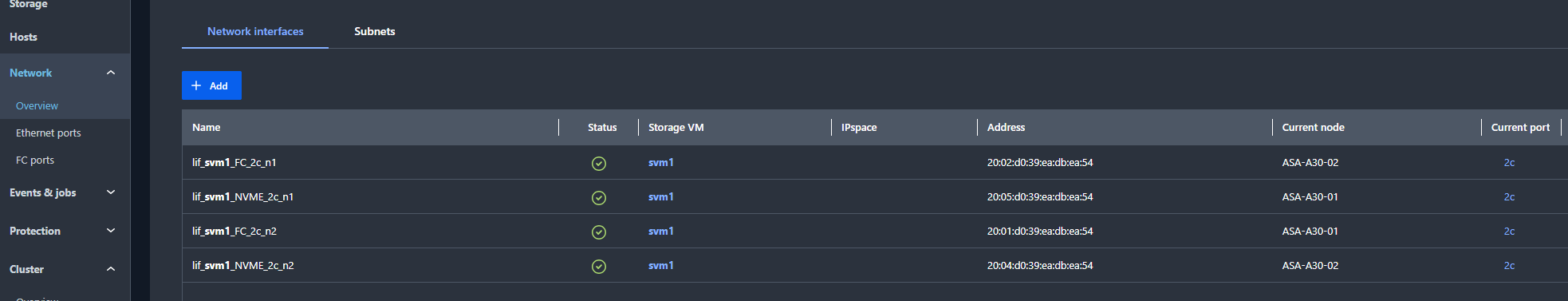Click node ASA-A30-02 in lif_svm1_NVME_2c_n2 row

tap(1310, 265)
